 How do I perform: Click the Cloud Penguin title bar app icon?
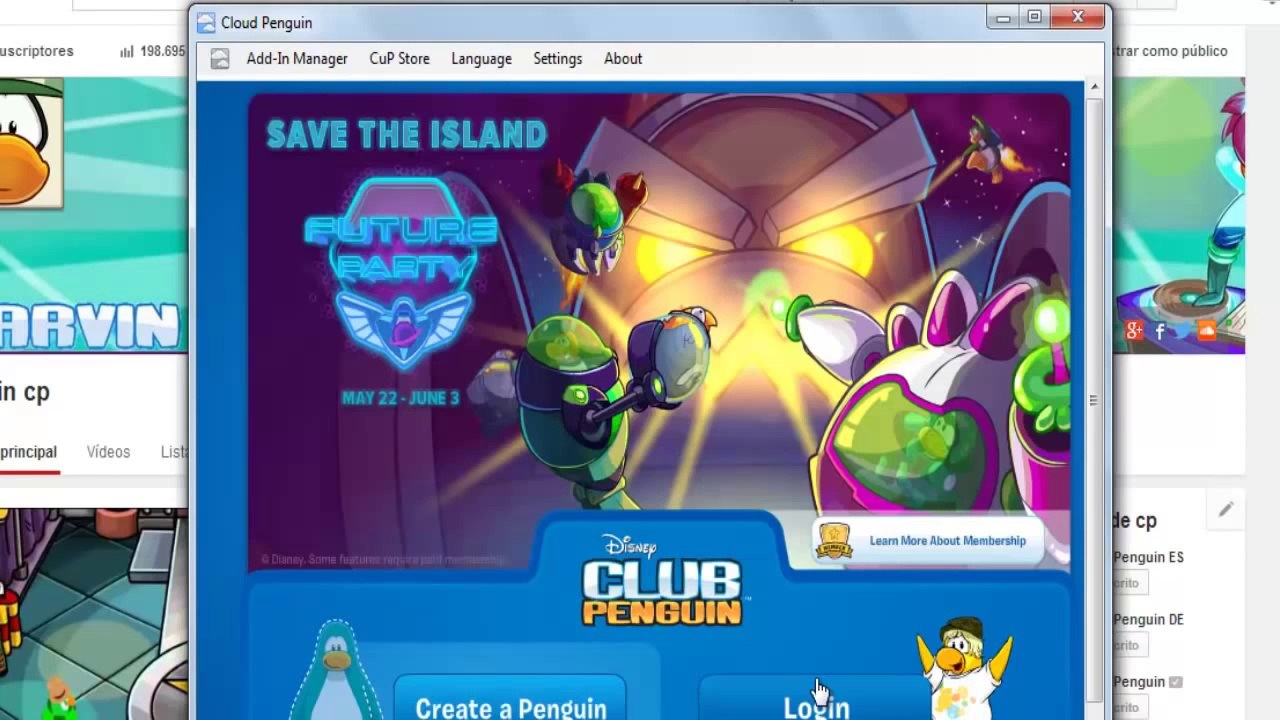coord(205,23)
